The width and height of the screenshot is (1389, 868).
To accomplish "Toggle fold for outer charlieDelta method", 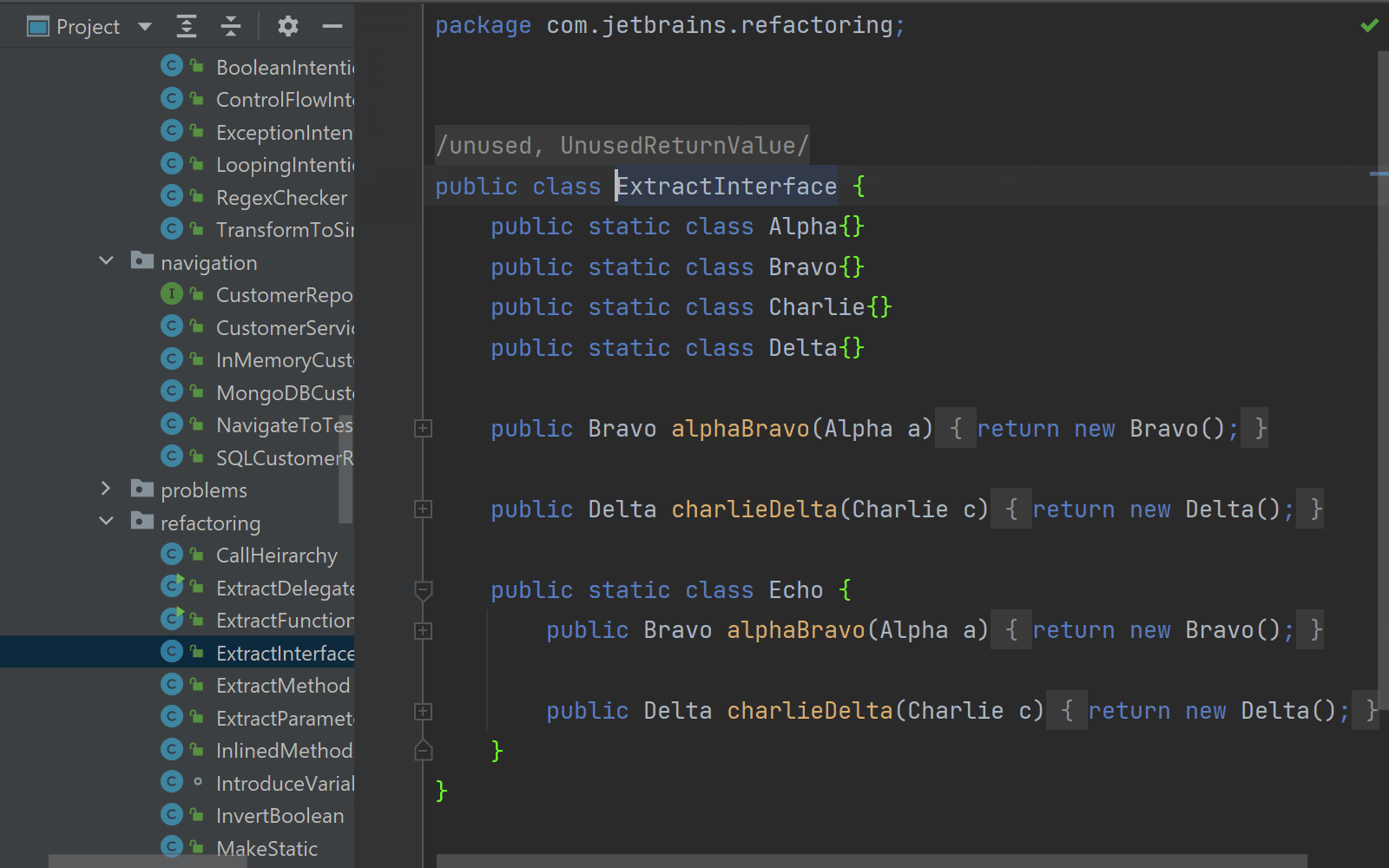I will tap(424, 509).
